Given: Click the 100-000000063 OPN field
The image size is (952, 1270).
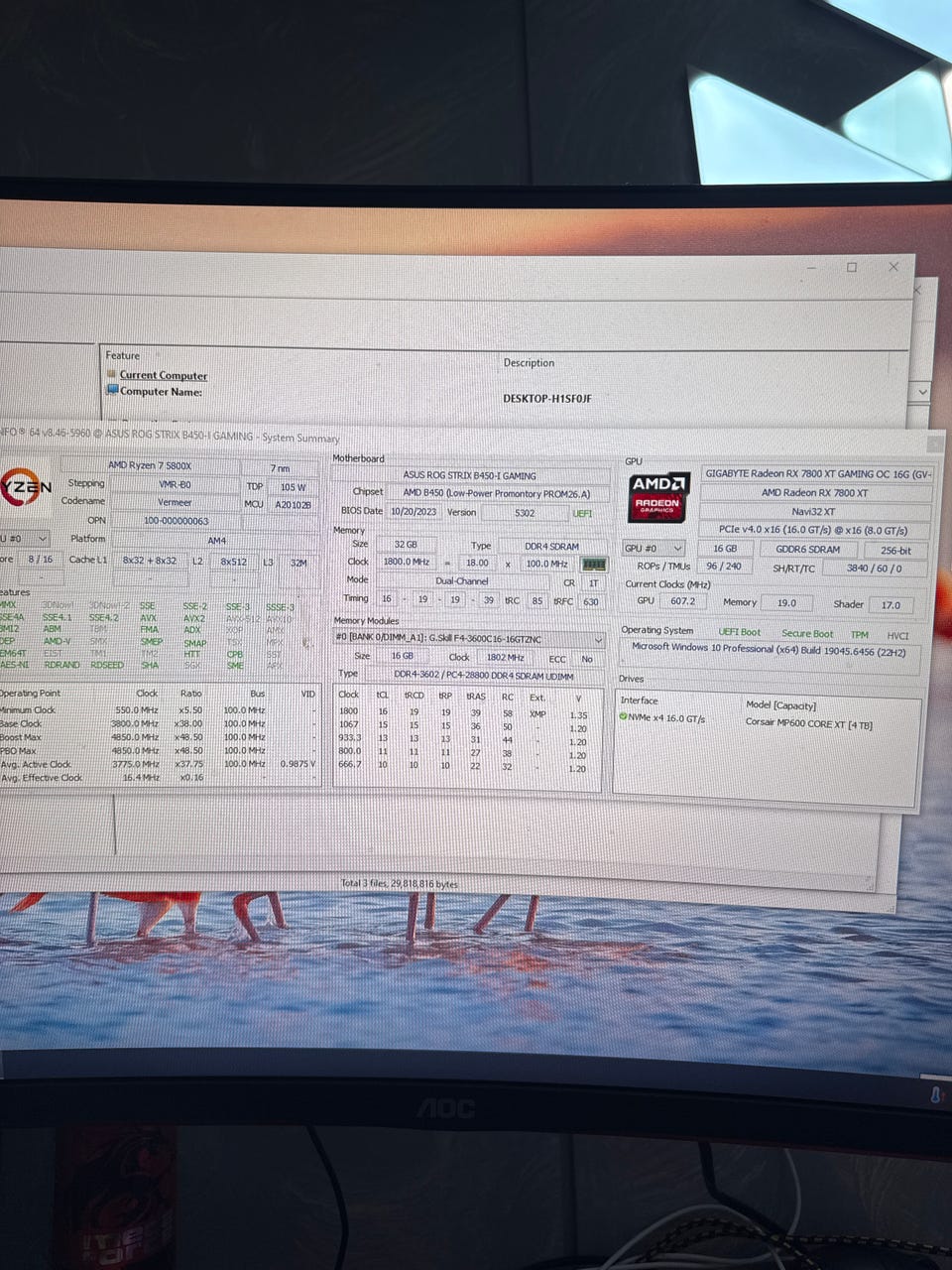Looking at the screenshot, I should pyautogui.click(x=177, y=521).
